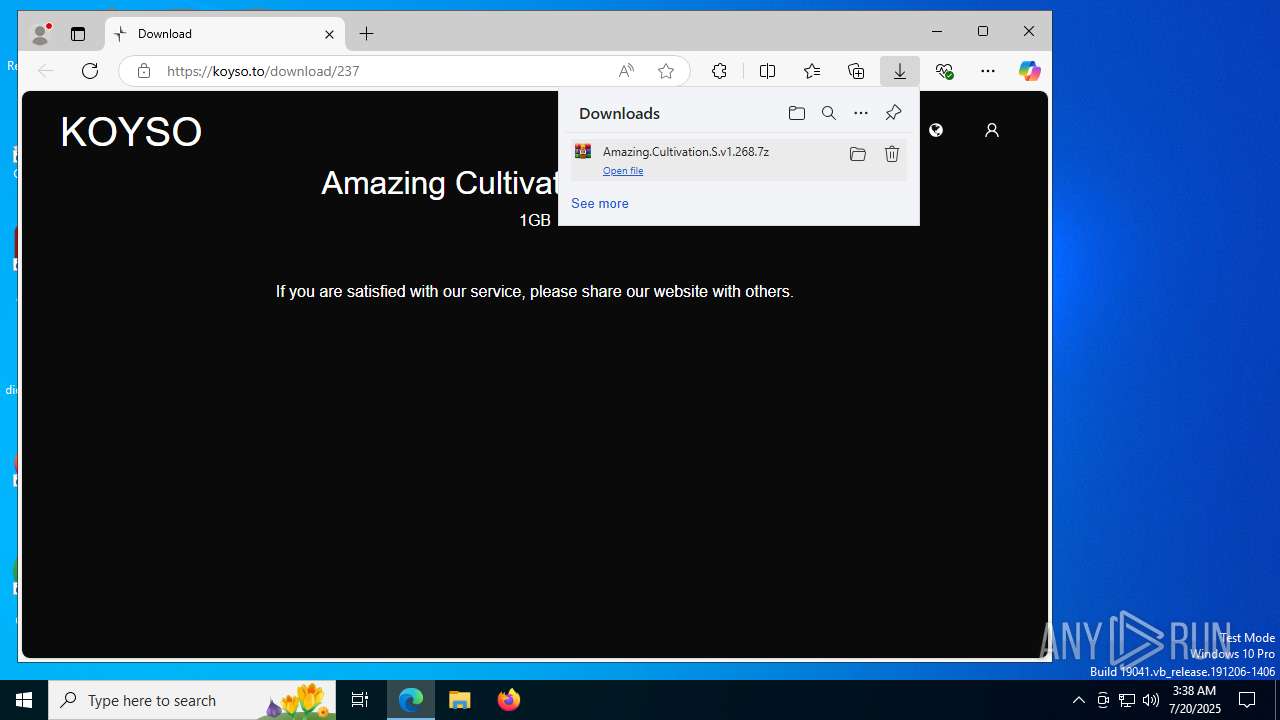Screen dimensions: 1280x720
Task: Select the Download browser tab
Action: (224, 34)
